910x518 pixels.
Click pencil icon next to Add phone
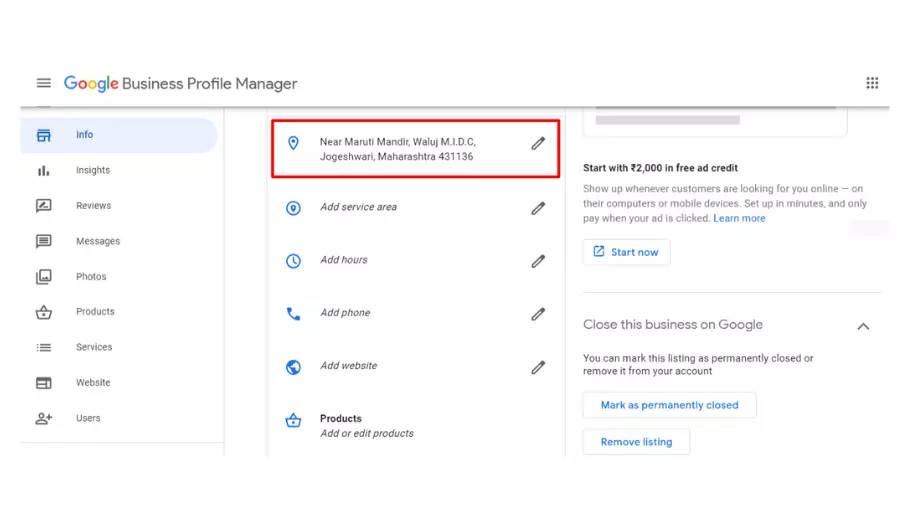click(538, 314)
